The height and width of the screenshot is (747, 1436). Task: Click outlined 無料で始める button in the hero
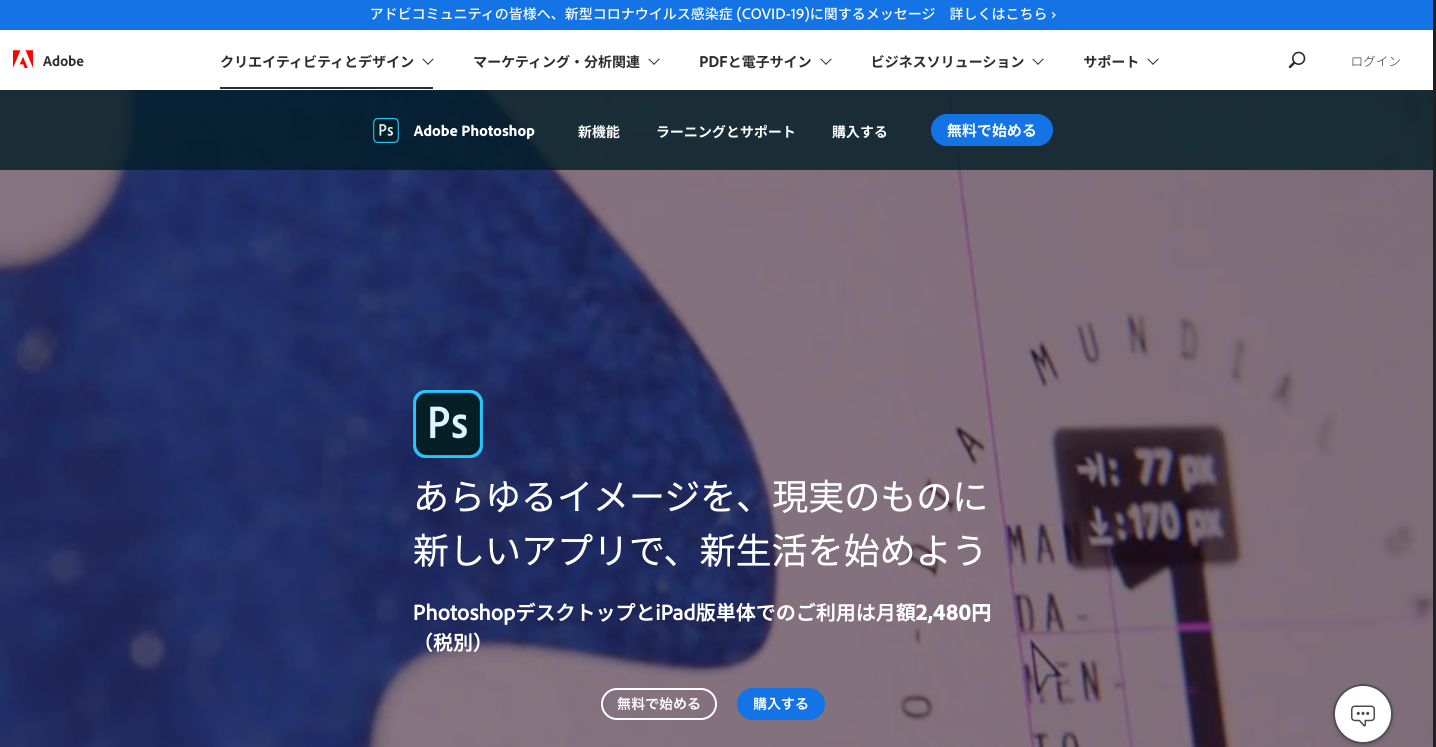(x=659, y=703)
